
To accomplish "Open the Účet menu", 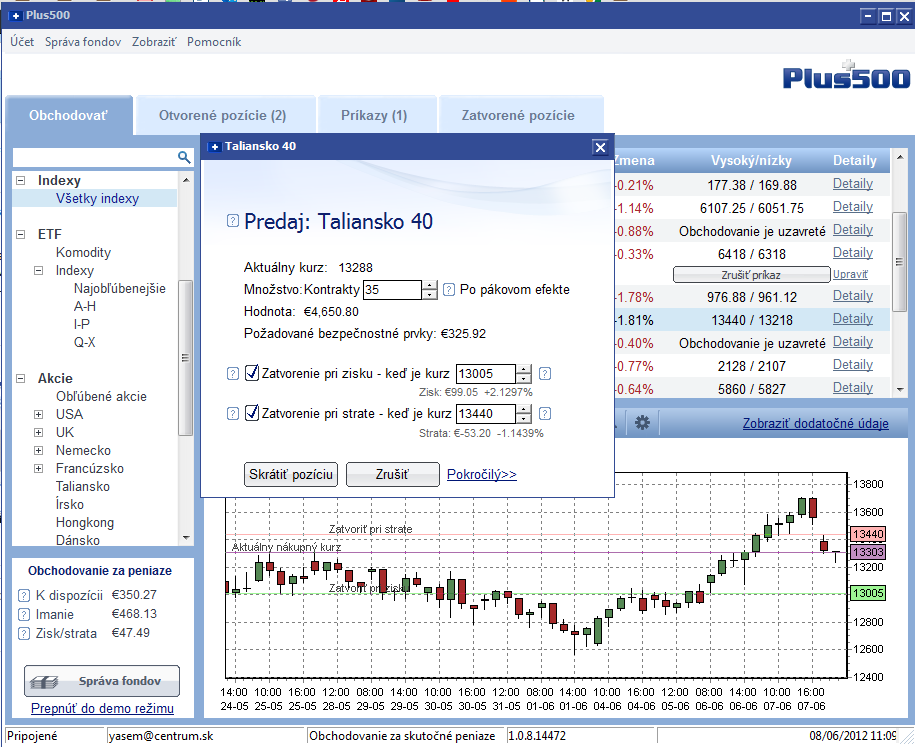I will (22, 42).
